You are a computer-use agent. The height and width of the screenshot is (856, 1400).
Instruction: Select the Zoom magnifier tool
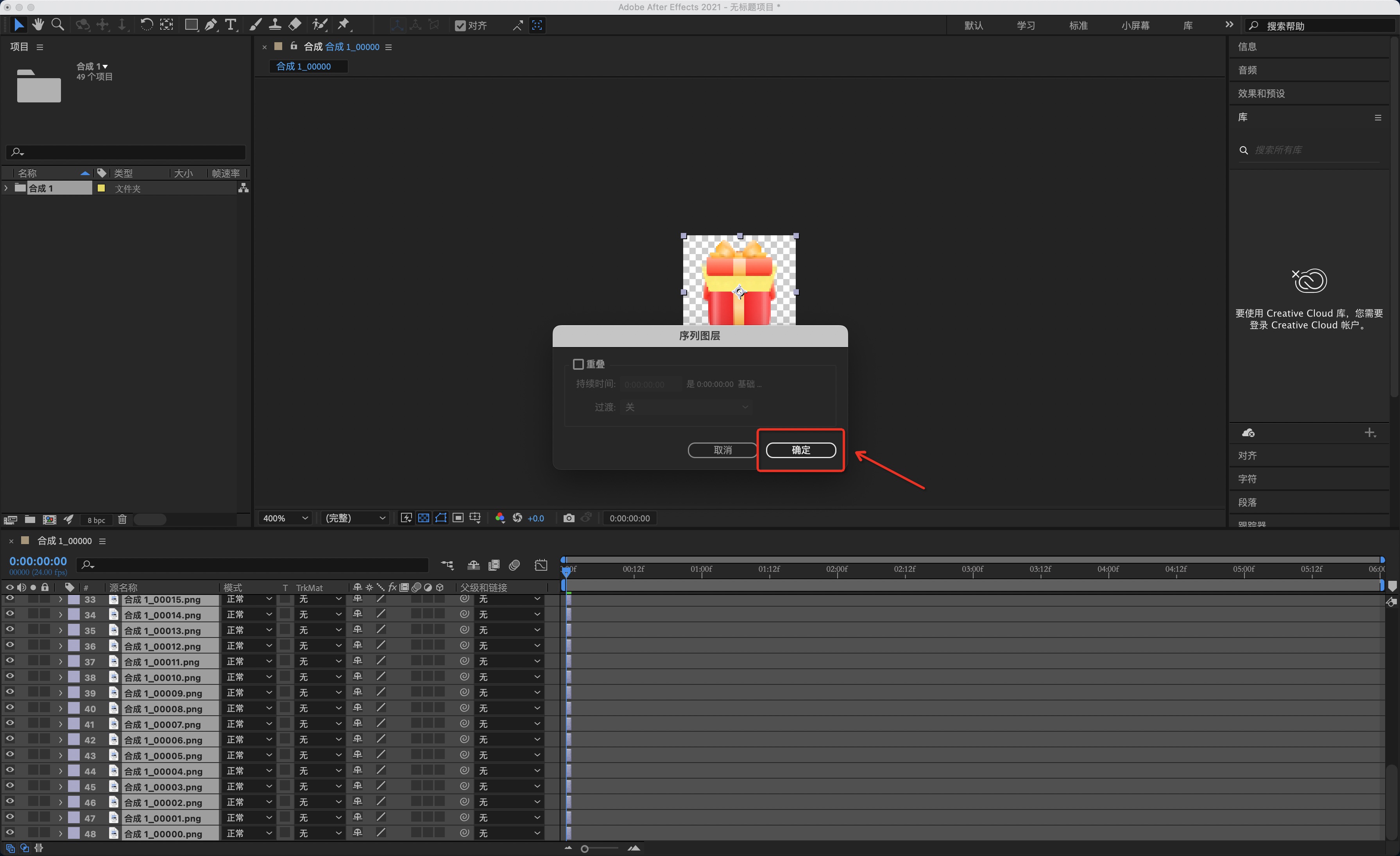(x=57, y=25)
